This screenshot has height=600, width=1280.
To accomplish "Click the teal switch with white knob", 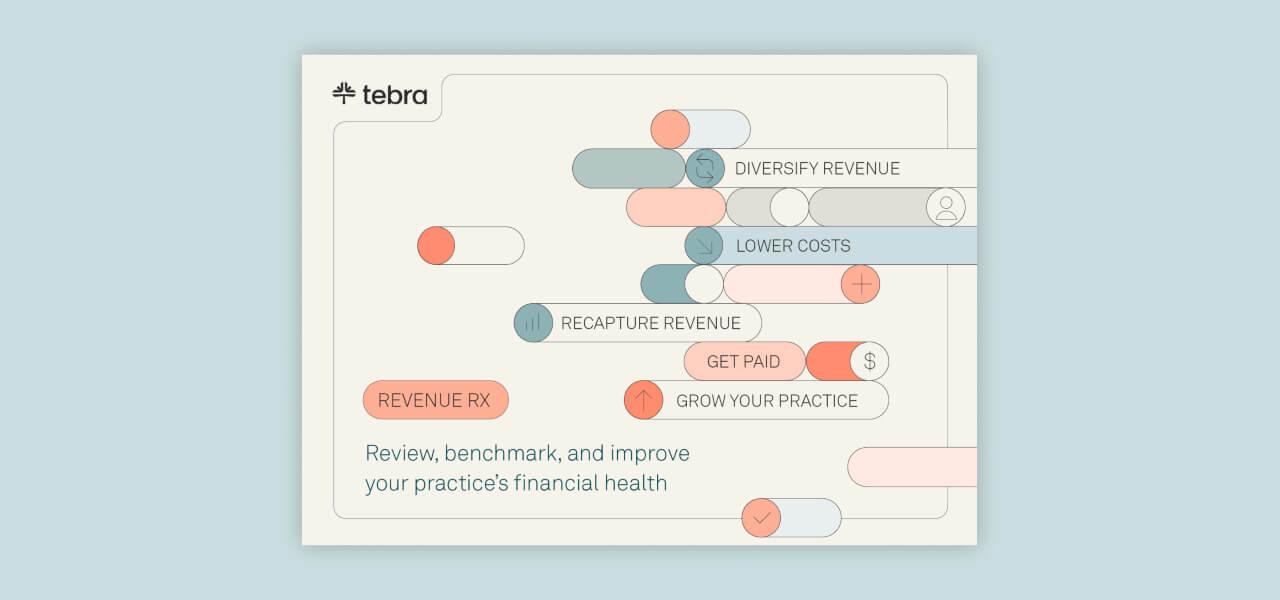I will coord(681,284).
